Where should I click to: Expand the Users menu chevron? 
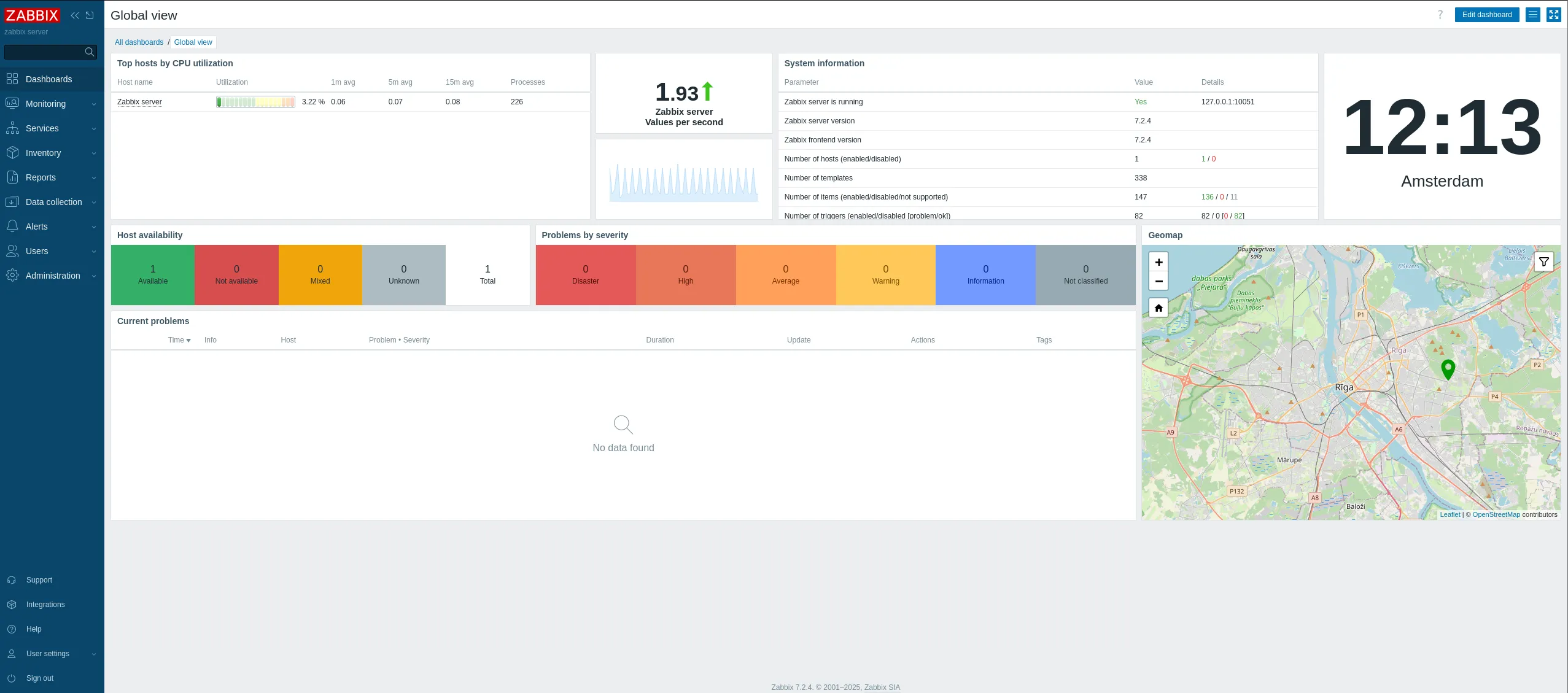click(94, 252)
